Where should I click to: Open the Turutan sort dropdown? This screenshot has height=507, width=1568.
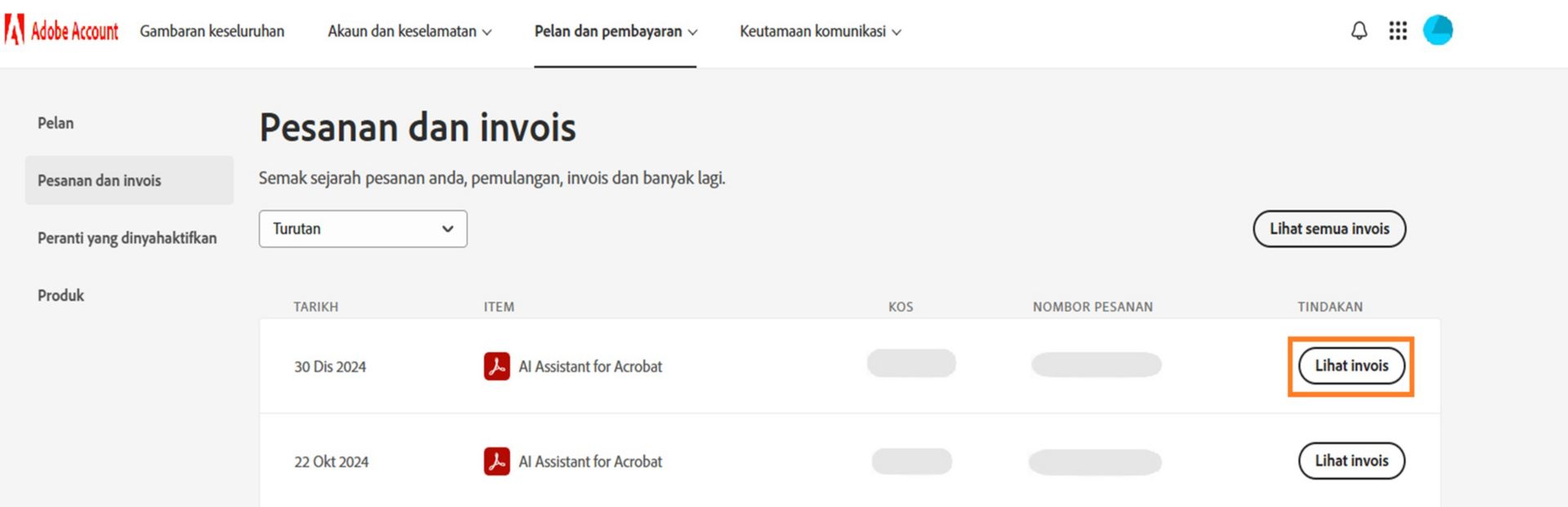pyautogui.click(x=363, y=229)
